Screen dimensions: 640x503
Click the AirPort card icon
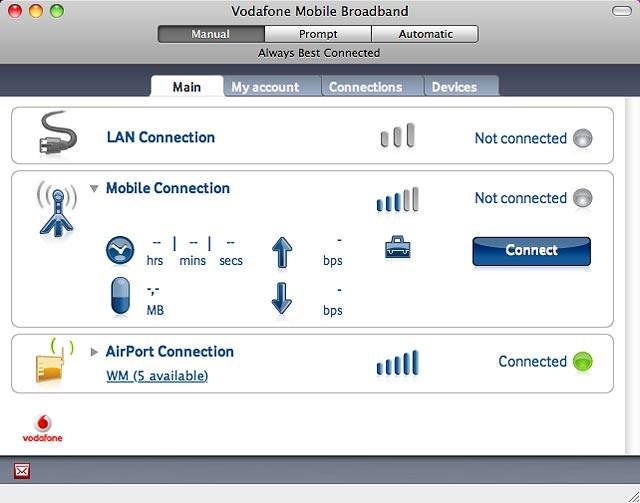tap(54, 361)
